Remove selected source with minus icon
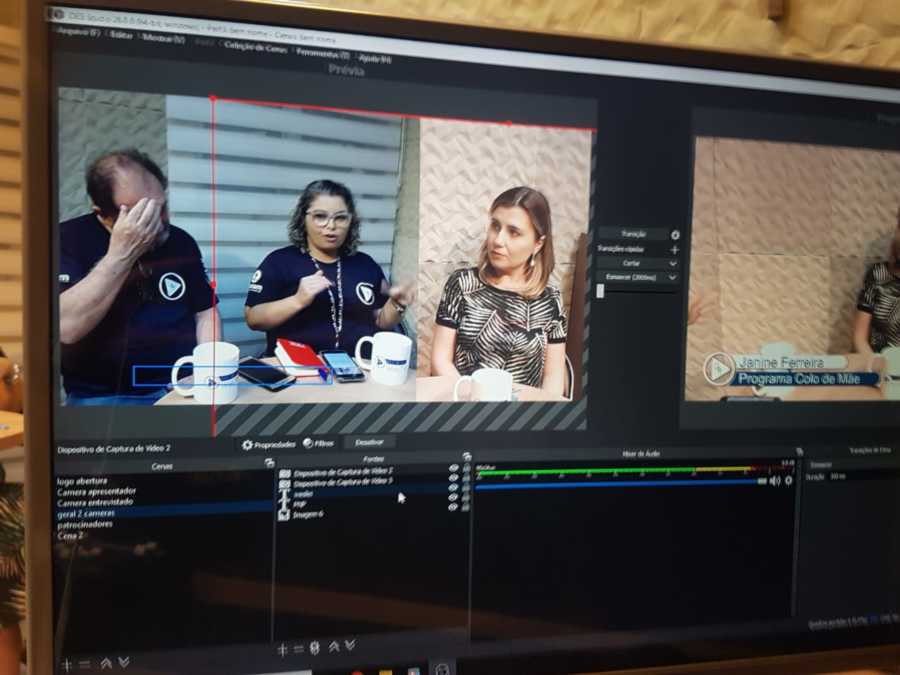The image size is (900, 675). point(298,649)
